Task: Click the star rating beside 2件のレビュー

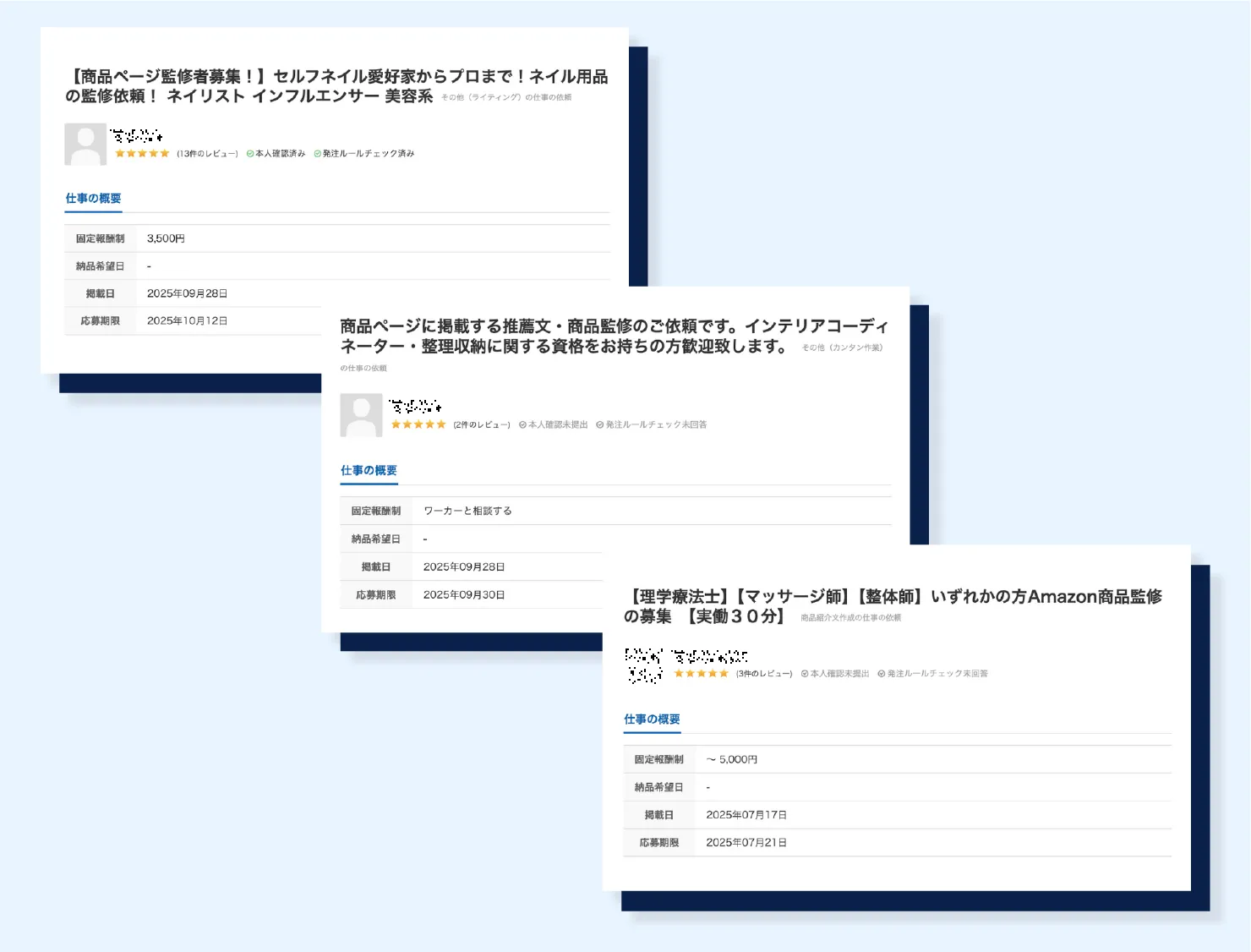Action: 418,424
